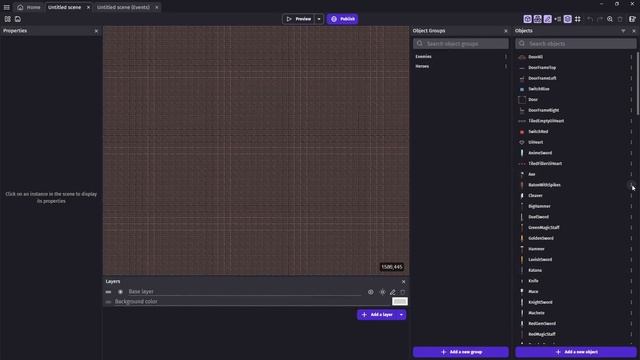
Task: Start the game Preview
Action: pyautogui.click(x=298, y=19)
